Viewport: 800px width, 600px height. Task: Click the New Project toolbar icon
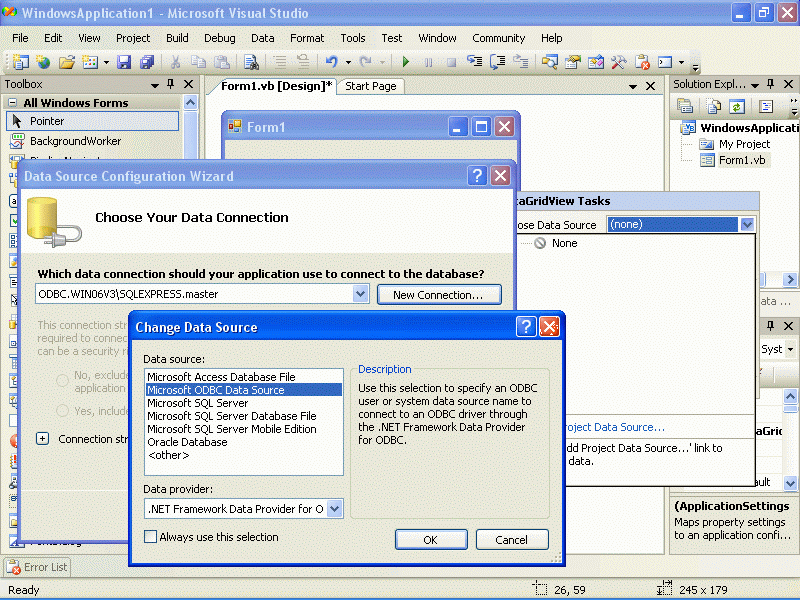[x=20, y=62]
